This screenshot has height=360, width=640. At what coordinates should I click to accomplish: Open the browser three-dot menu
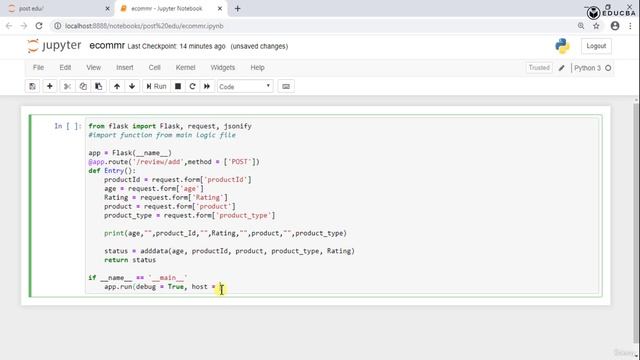click(630, 26)
